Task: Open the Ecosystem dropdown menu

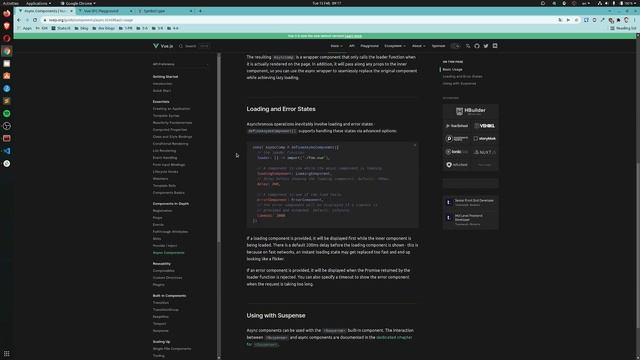Action: (395, 46)
